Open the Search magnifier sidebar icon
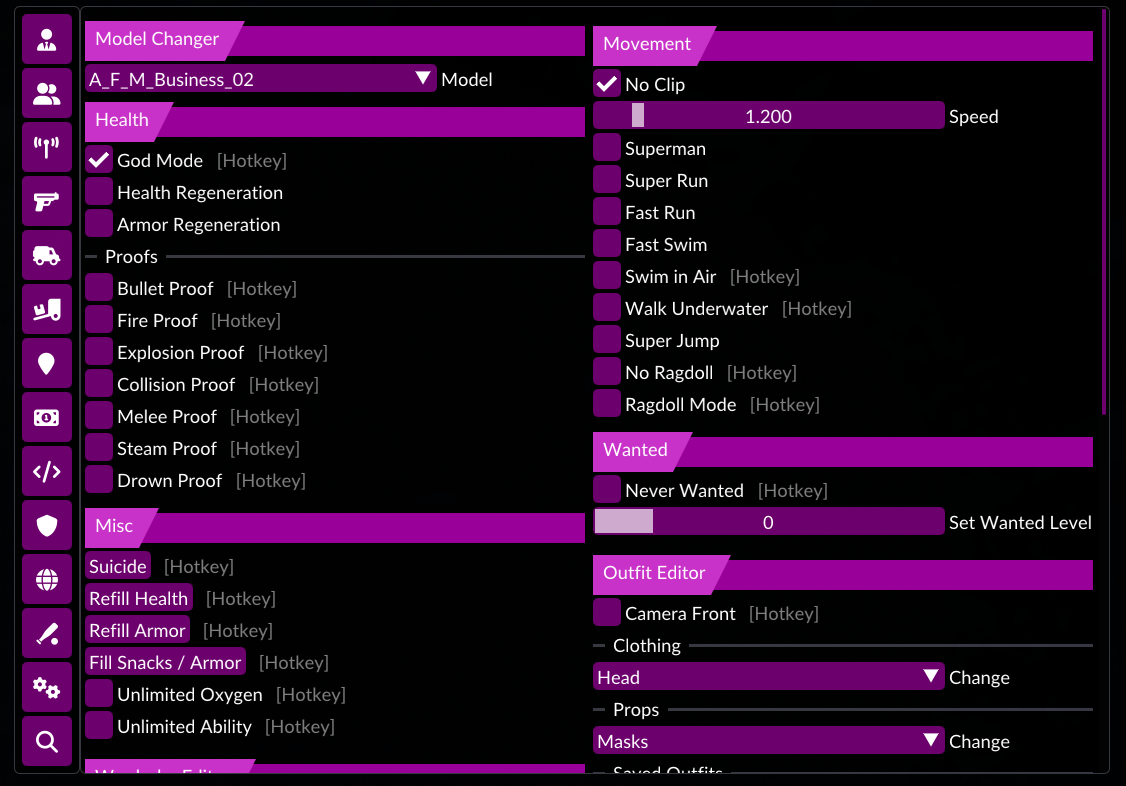Screen dimensions: 1126x786 (47, 741)
